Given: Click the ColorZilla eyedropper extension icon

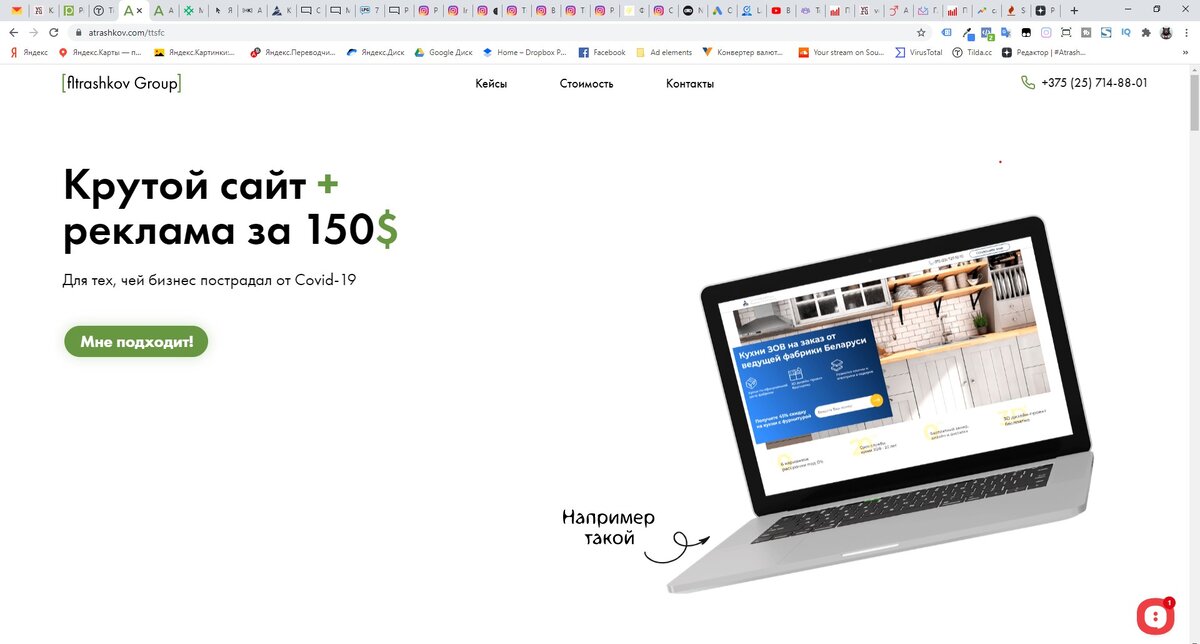Looking at the screenshot, I should coord(968,33).
